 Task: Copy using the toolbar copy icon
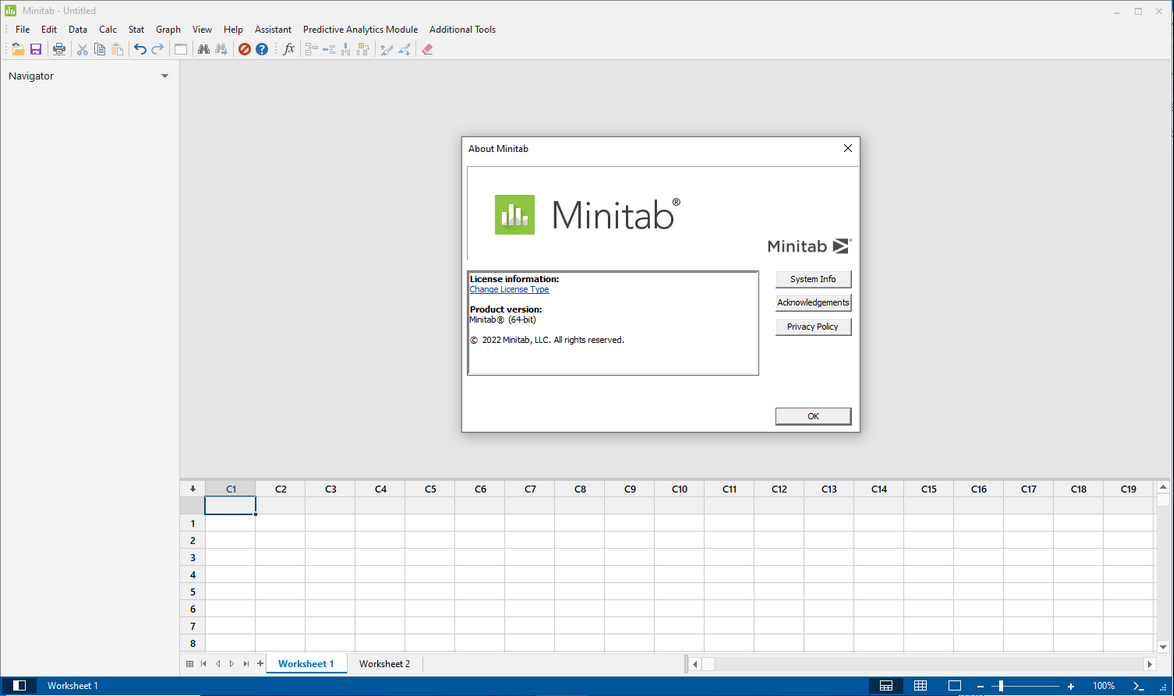[100, 49]
